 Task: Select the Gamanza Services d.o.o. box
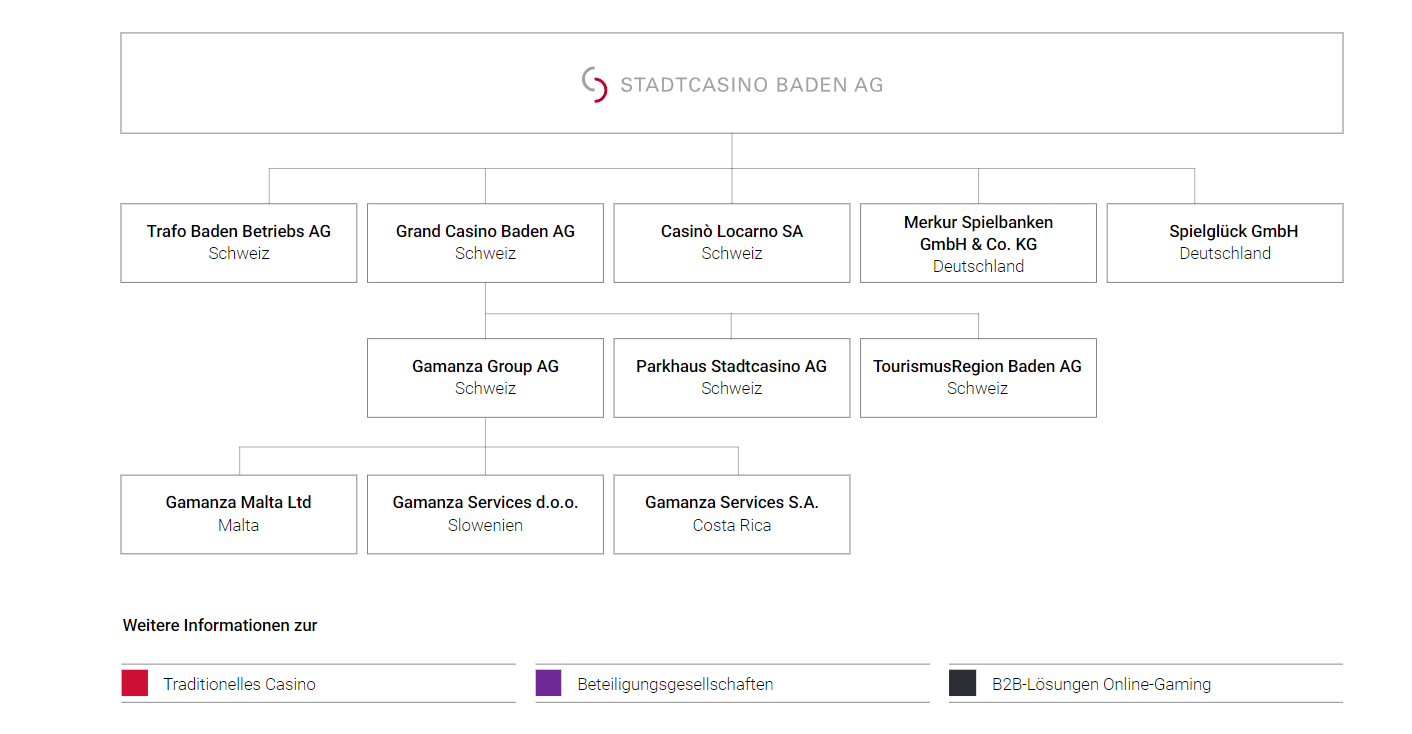pos(485,514)
